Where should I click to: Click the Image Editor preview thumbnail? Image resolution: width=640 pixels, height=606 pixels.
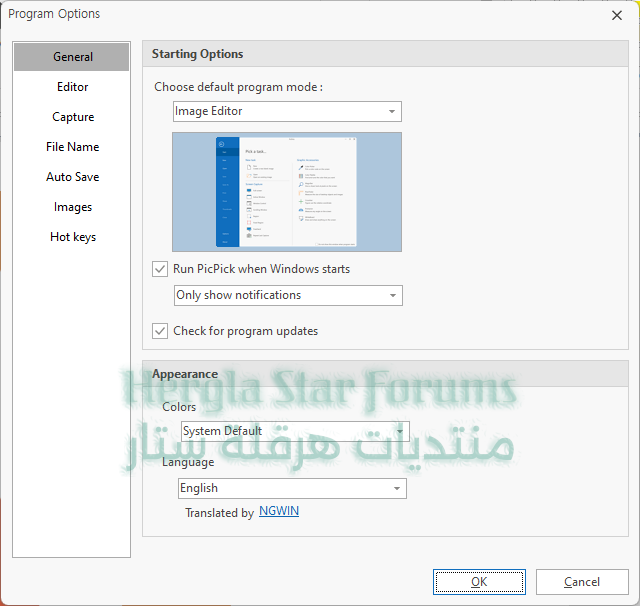pos(287,192)
